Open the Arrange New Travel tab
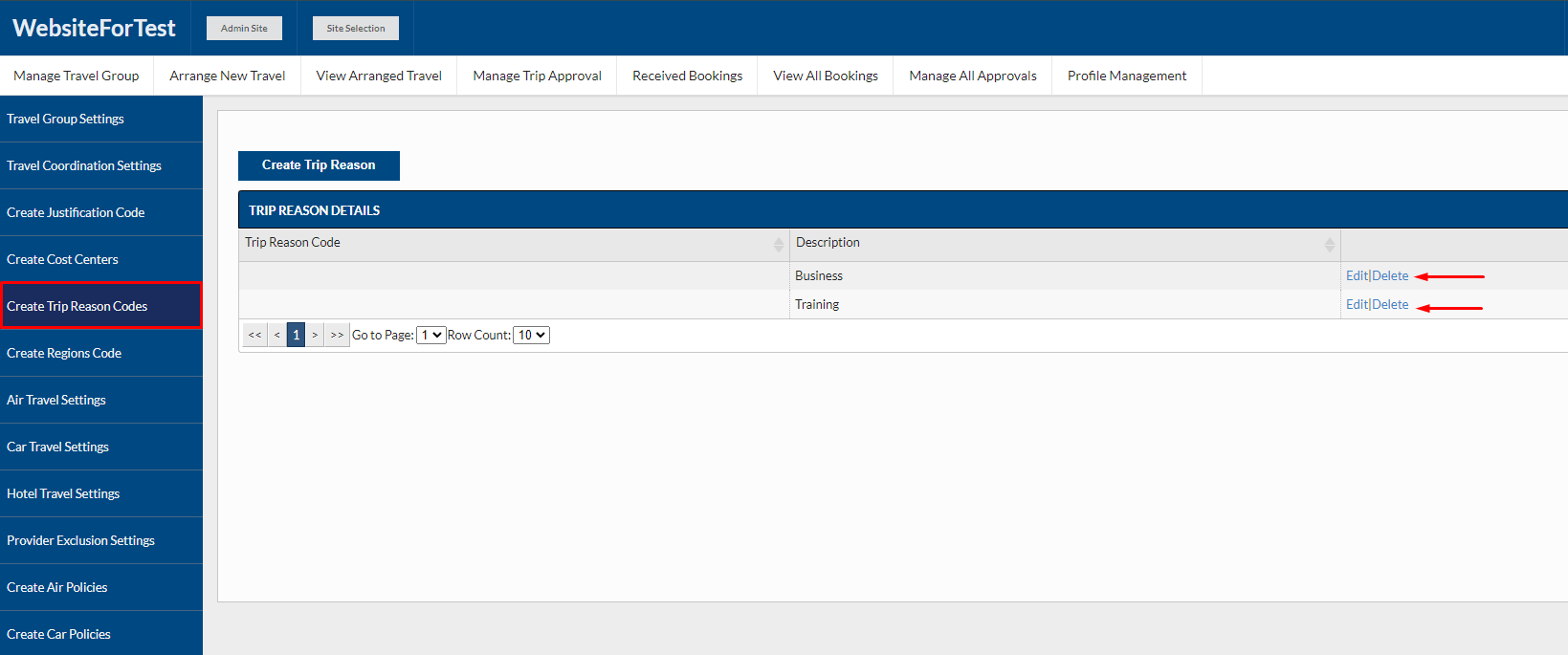The image size is (1568, 655). 228,76
